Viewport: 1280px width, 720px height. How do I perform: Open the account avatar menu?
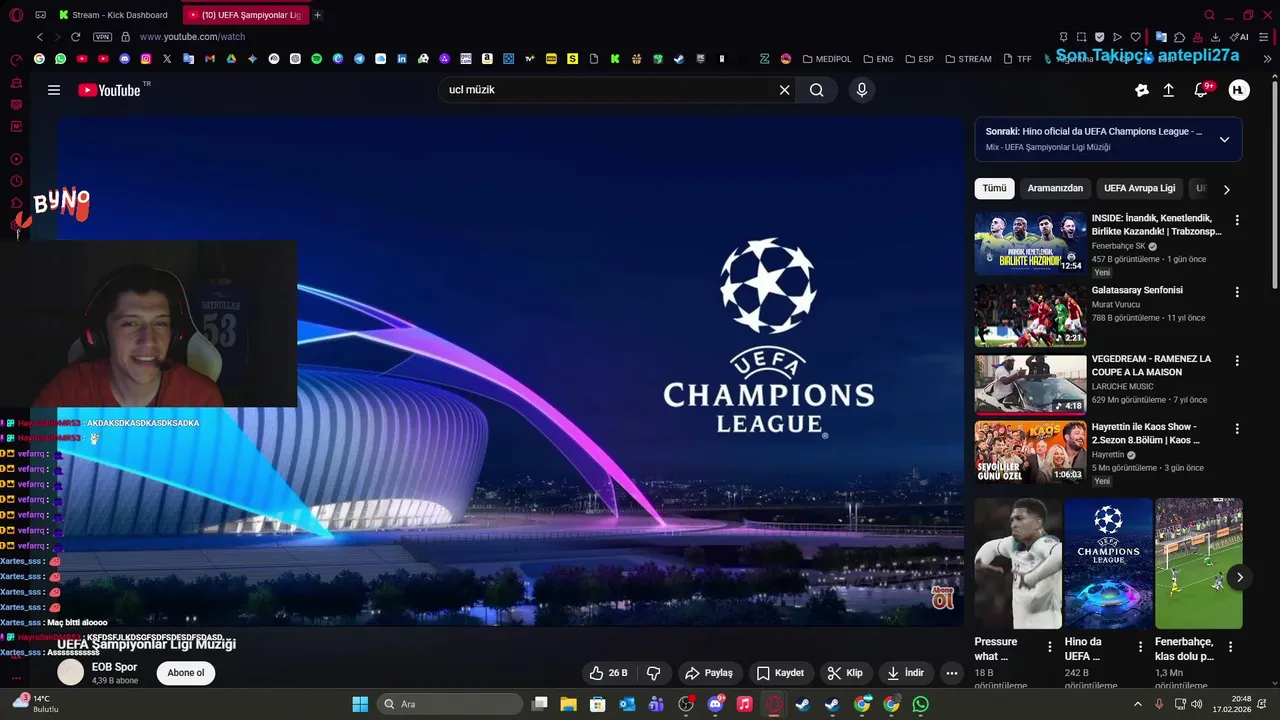[1239, 90]
